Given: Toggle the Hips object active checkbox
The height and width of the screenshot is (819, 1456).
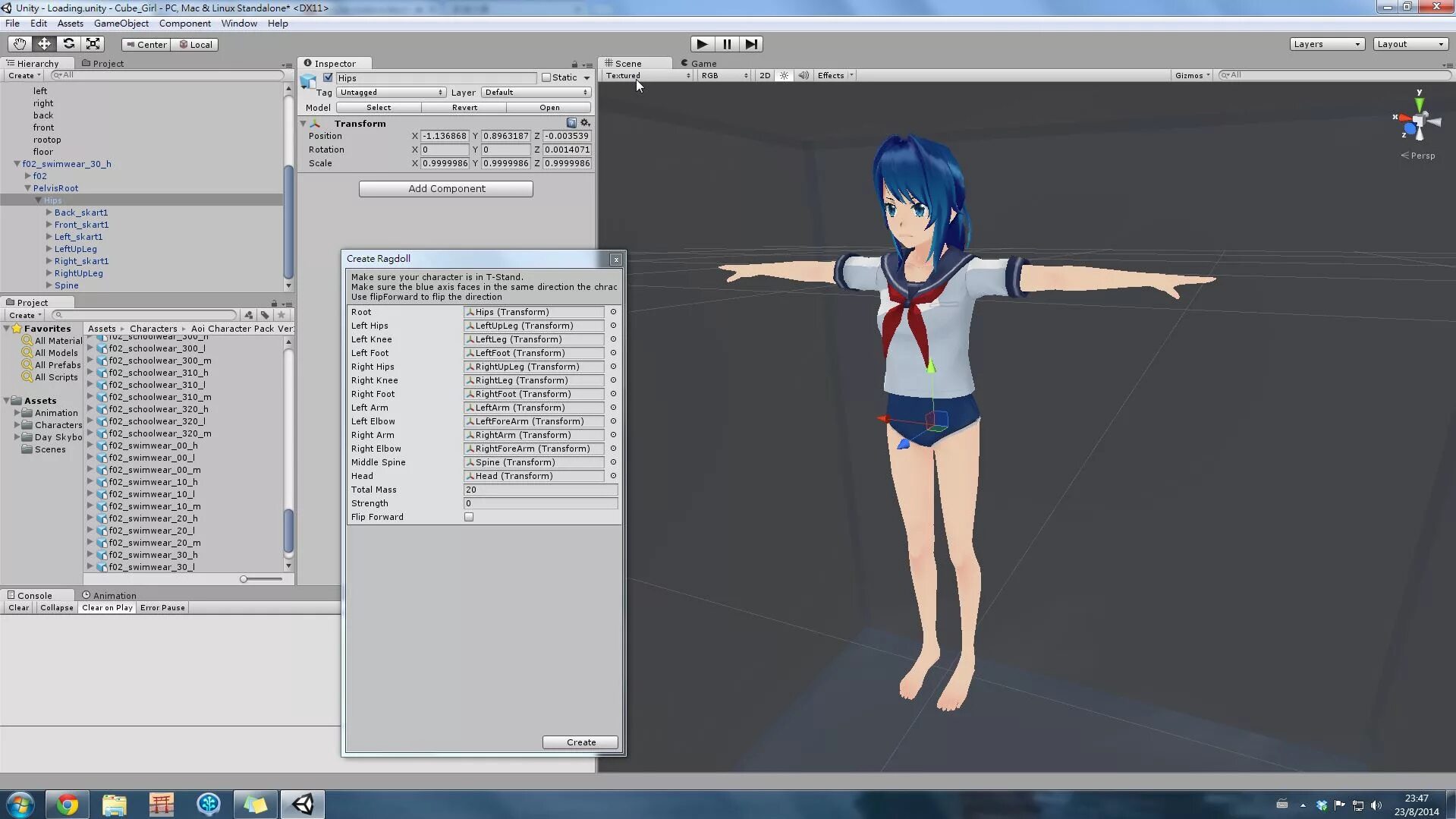Looking at the screenshot, I should 328,77.
